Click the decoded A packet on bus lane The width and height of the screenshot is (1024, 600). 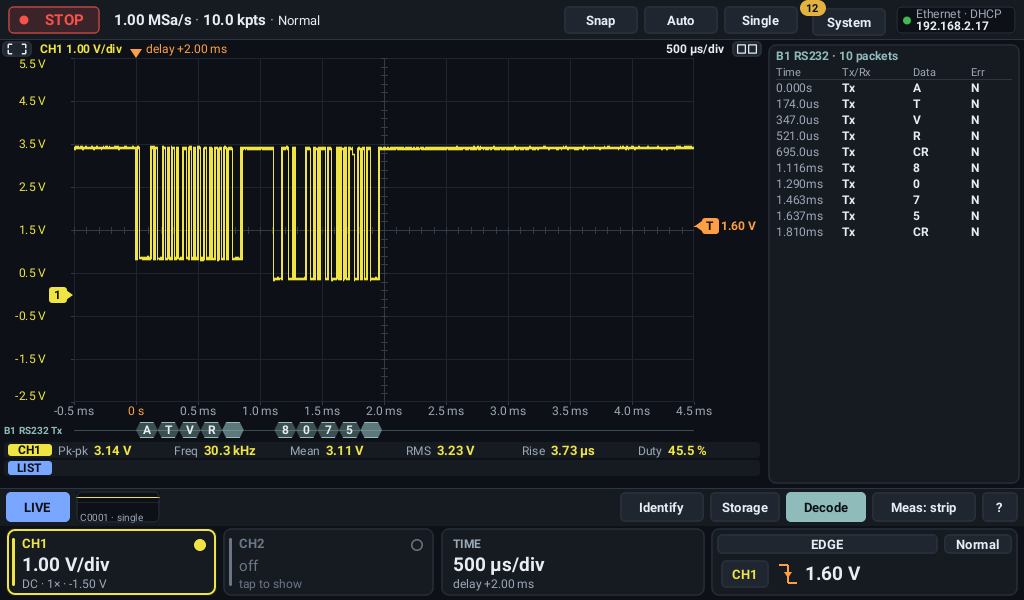coord(147,430)
